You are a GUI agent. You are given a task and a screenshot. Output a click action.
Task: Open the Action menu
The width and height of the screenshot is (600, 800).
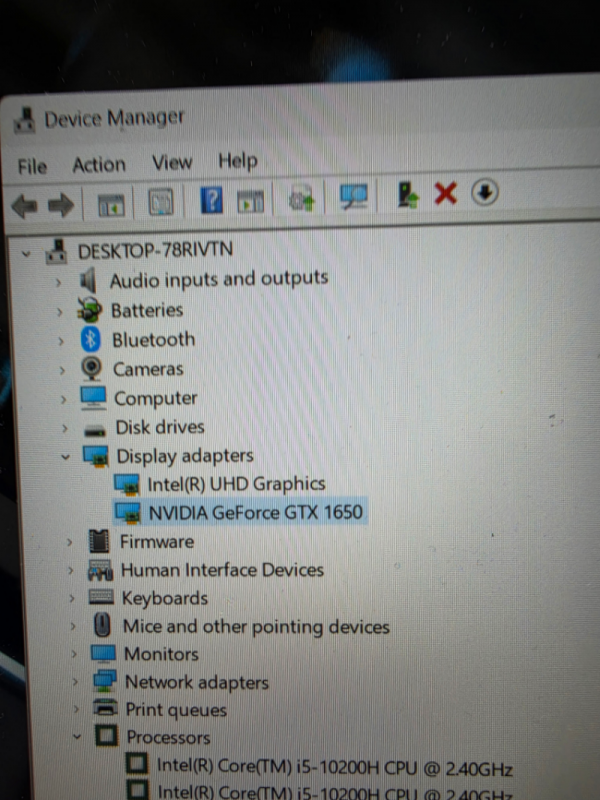point(99,165)
